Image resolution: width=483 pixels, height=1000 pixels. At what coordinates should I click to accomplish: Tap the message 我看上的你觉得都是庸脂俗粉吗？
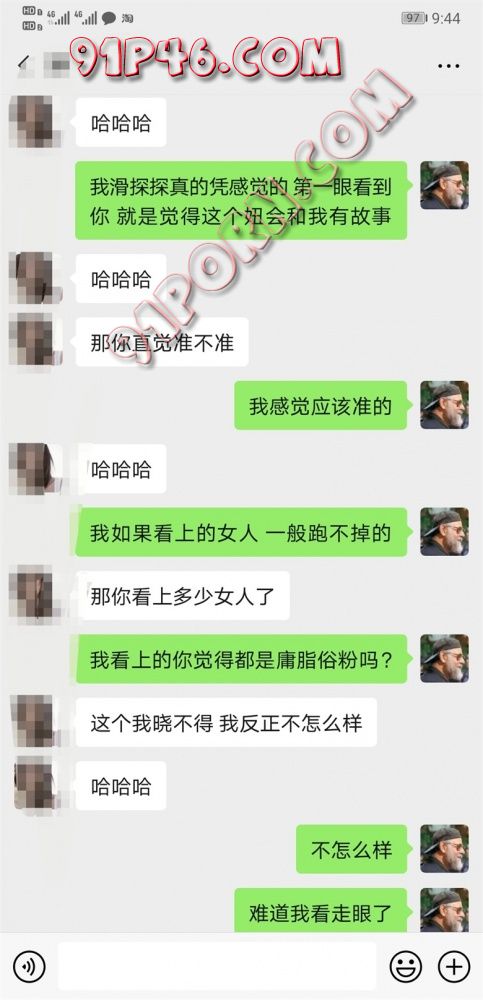click(240, 659)
